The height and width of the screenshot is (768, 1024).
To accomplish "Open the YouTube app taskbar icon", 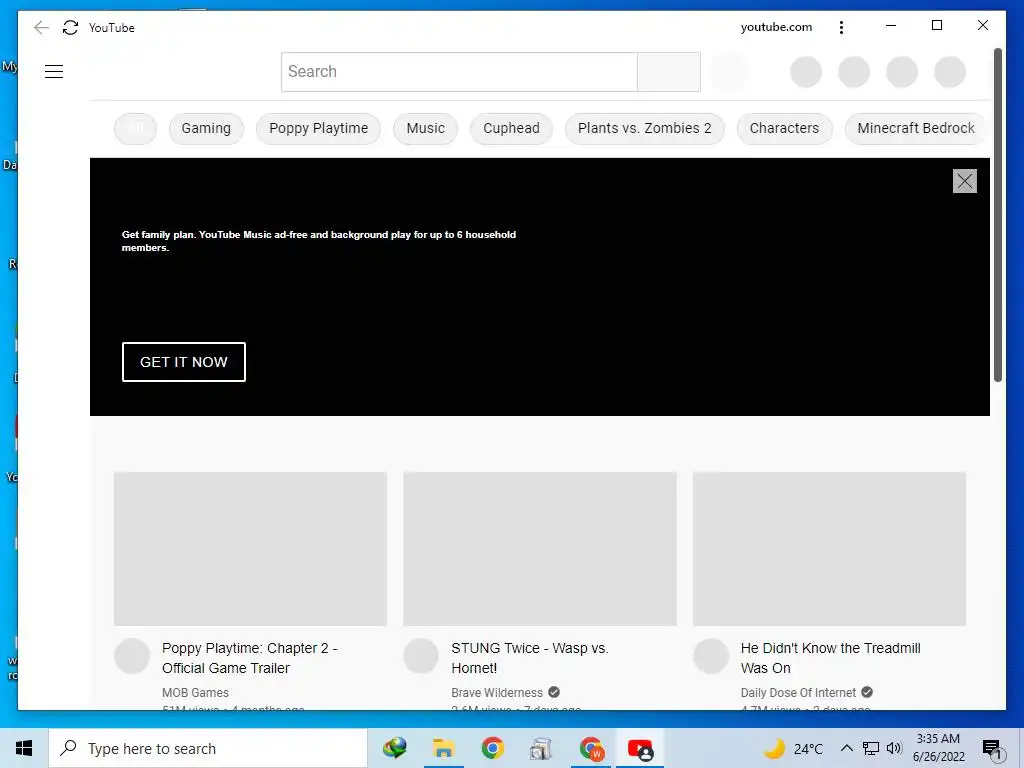I will tap(640, 748).
